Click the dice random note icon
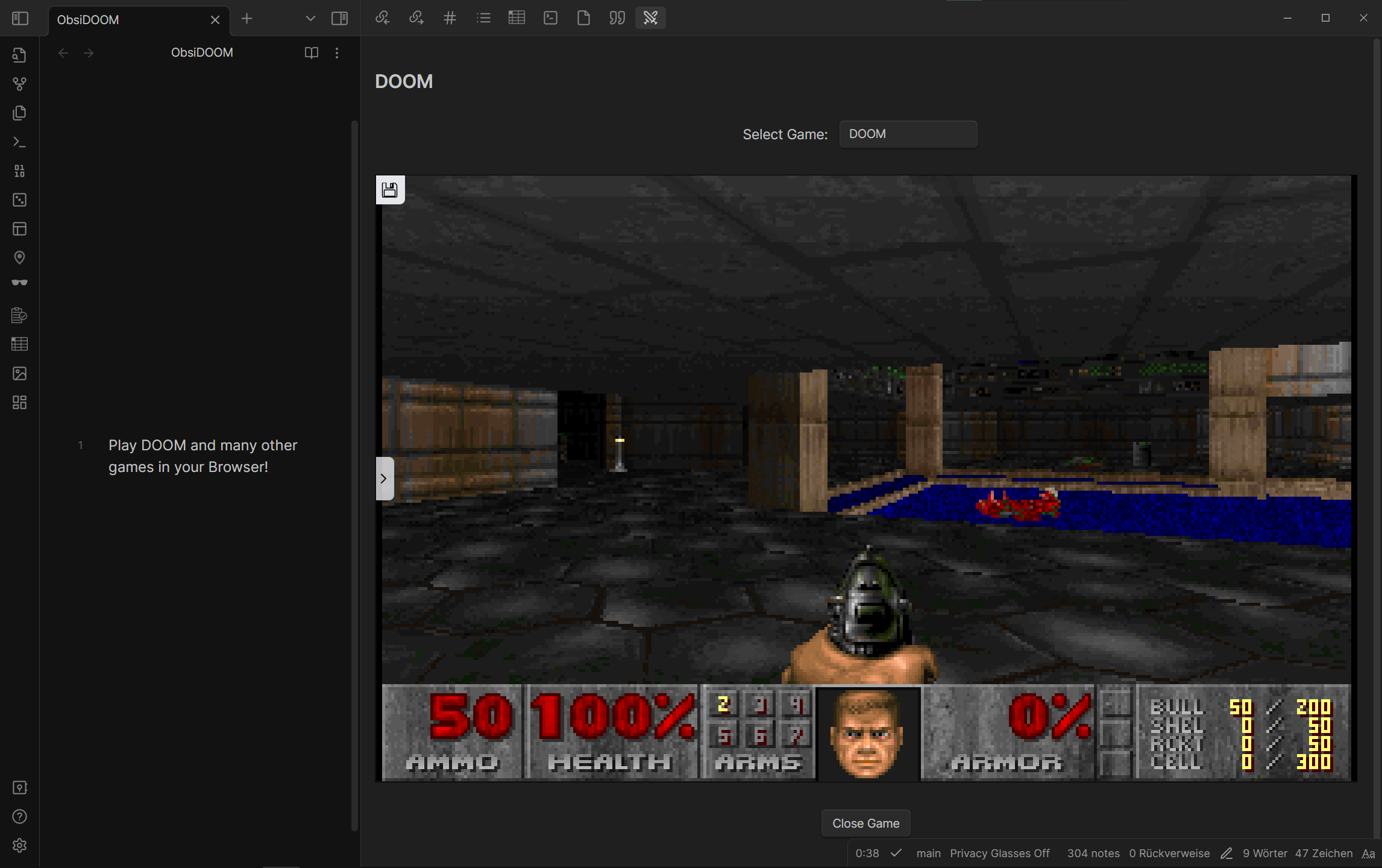The width and height of the screenshot is (1382, 868). tap(19, 200)
